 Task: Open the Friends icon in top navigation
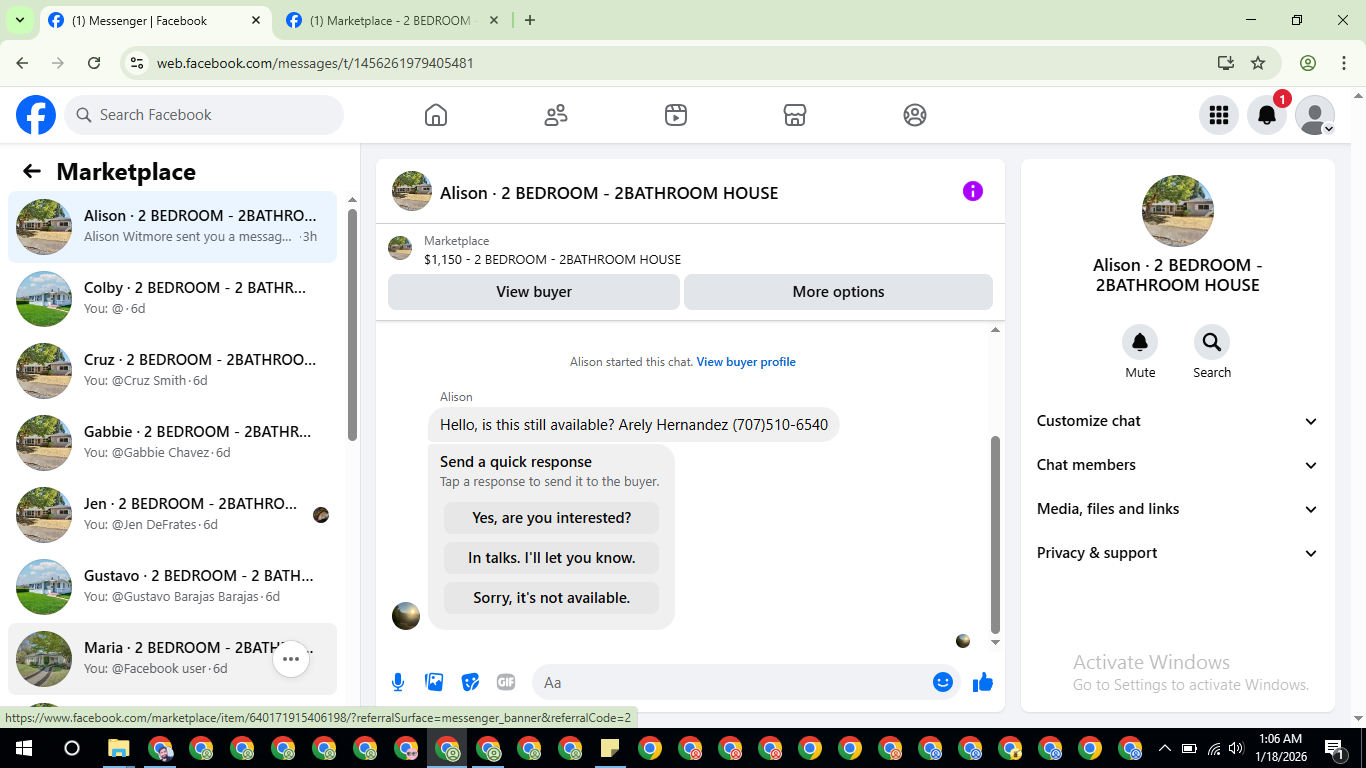coord(556,115)
